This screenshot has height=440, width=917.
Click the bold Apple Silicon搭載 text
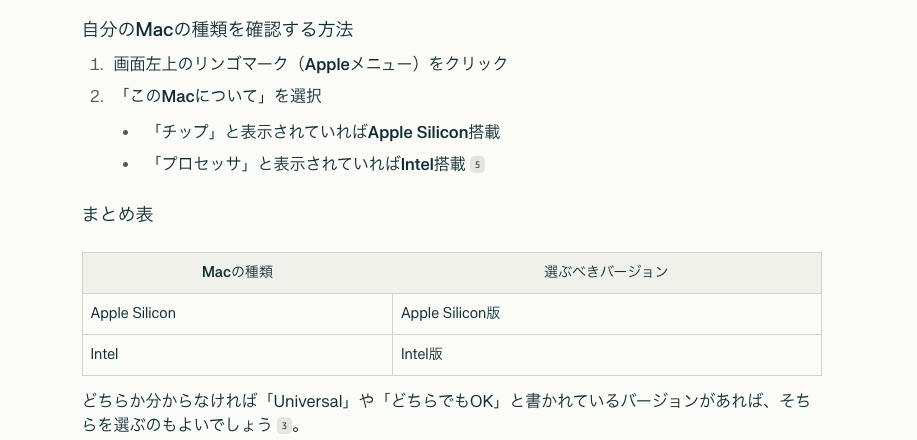434,132
